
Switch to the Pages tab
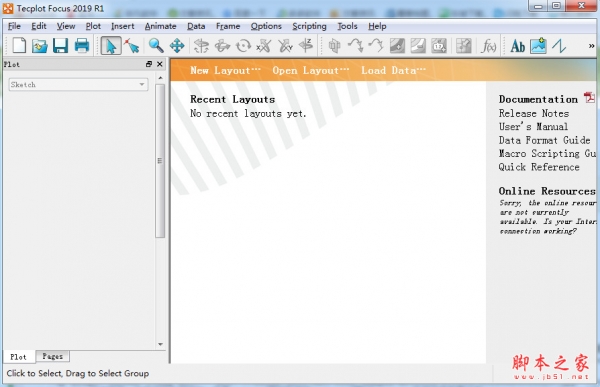[x=52, y=356]
